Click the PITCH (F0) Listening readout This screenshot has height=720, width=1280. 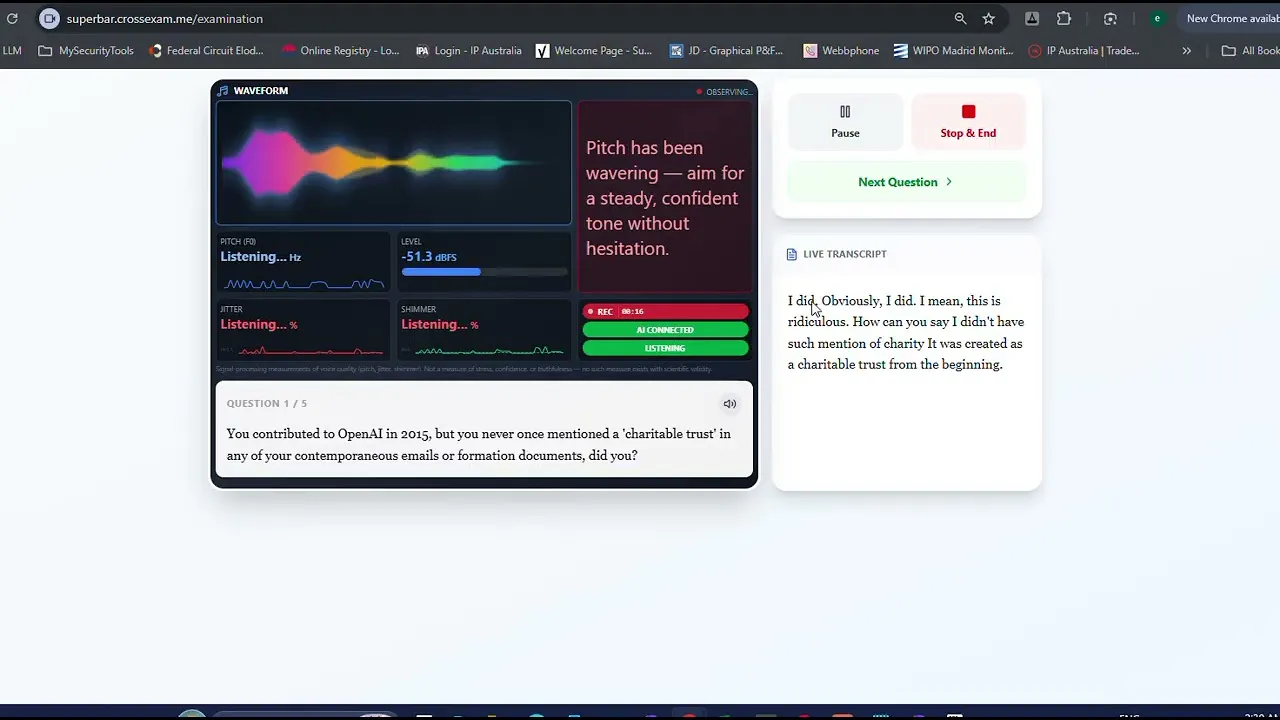coord(261,257)
